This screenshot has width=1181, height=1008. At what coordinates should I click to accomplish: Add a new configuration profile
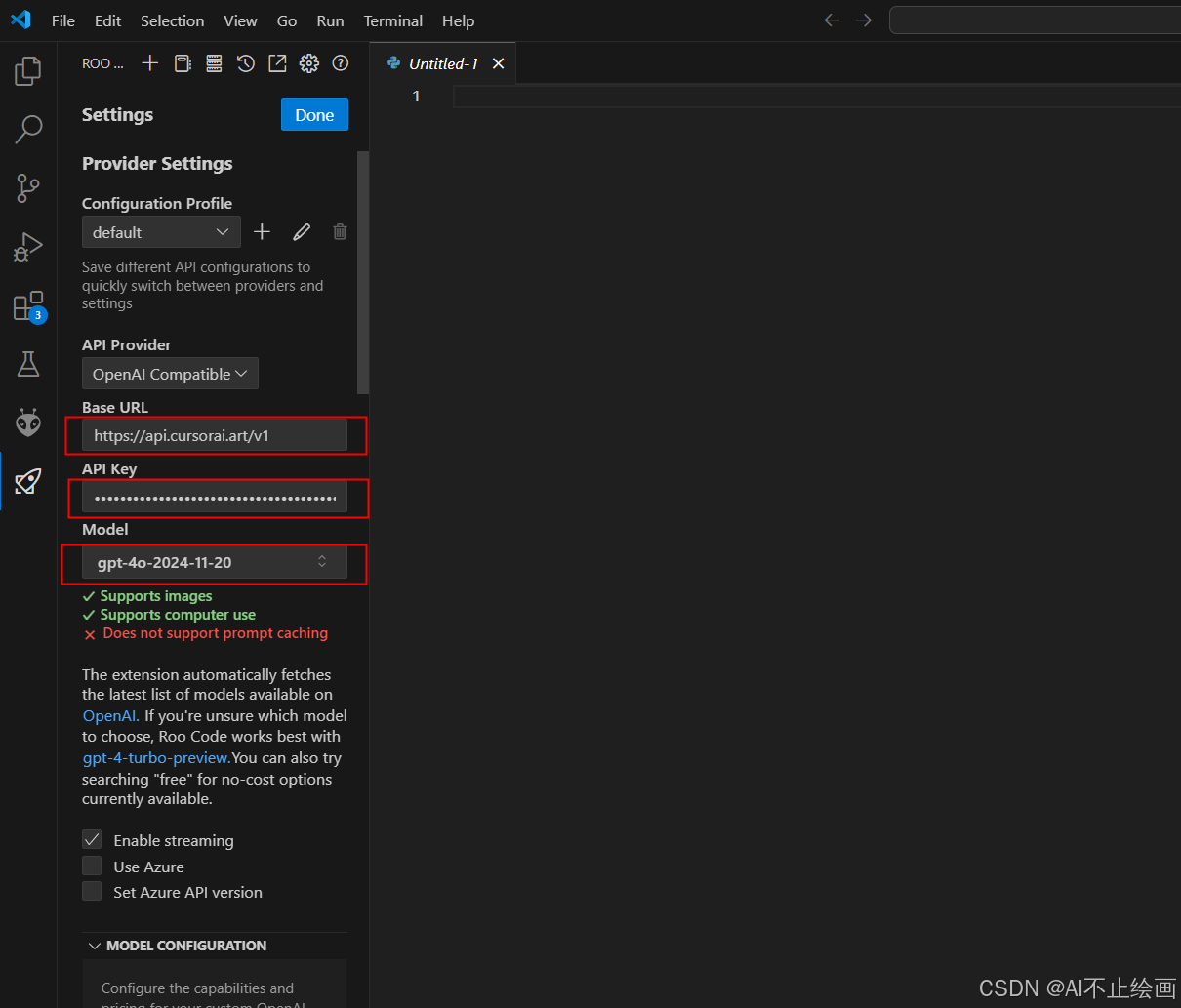point(262,231)
